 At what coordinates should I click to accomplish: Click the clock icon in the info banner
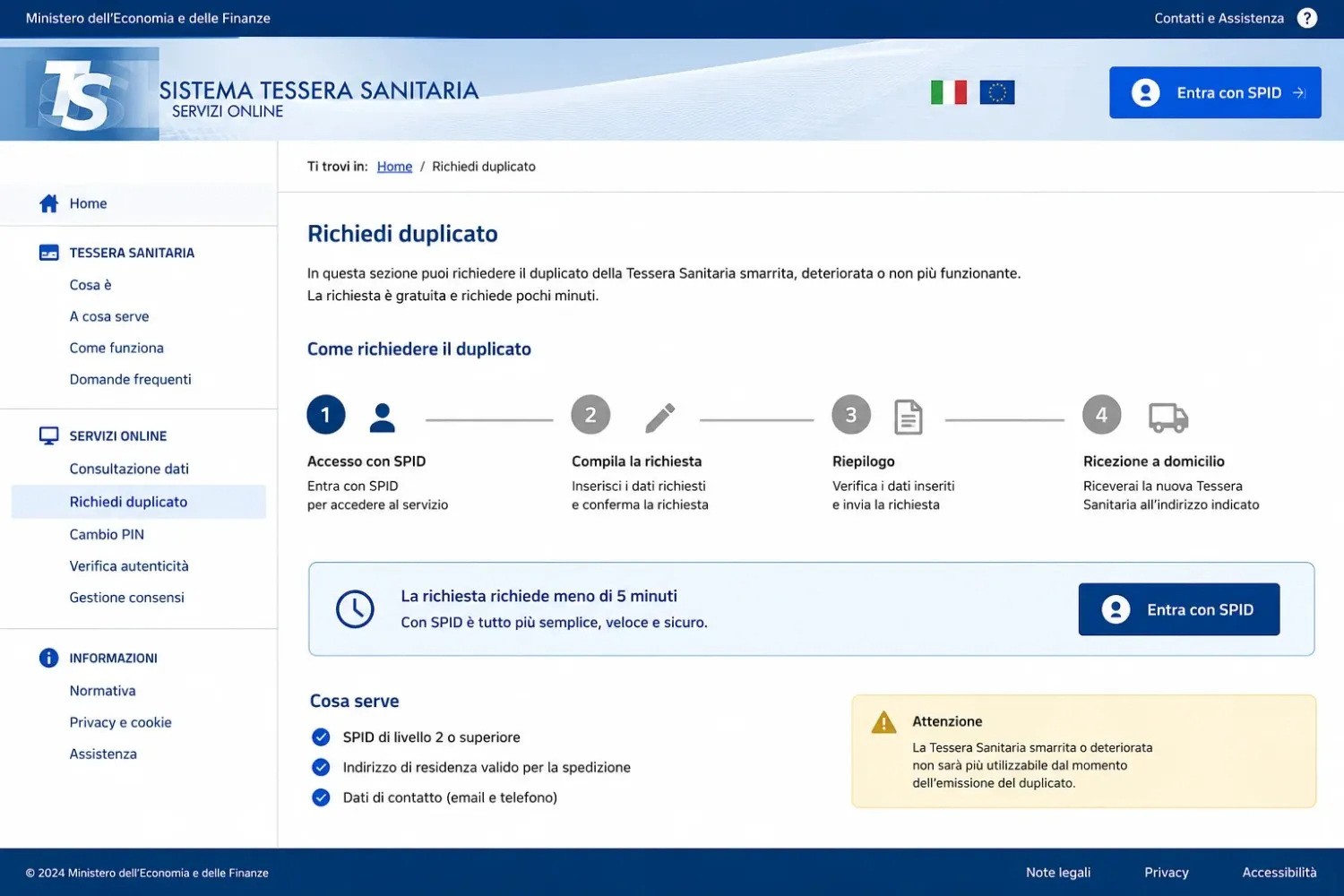point(355,609)
